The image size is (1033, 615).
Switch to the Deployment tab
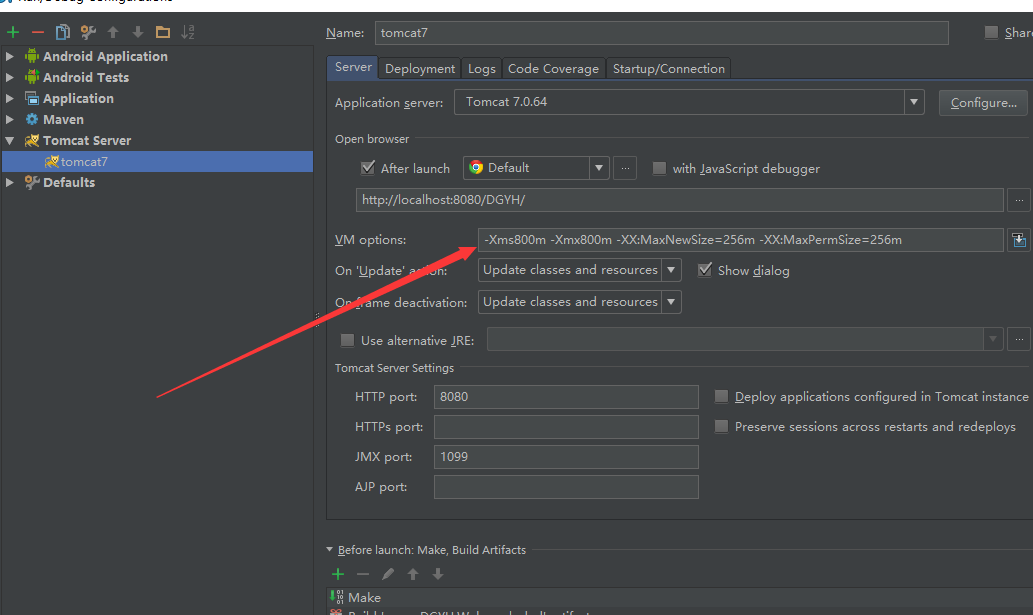tap(420, 68)
